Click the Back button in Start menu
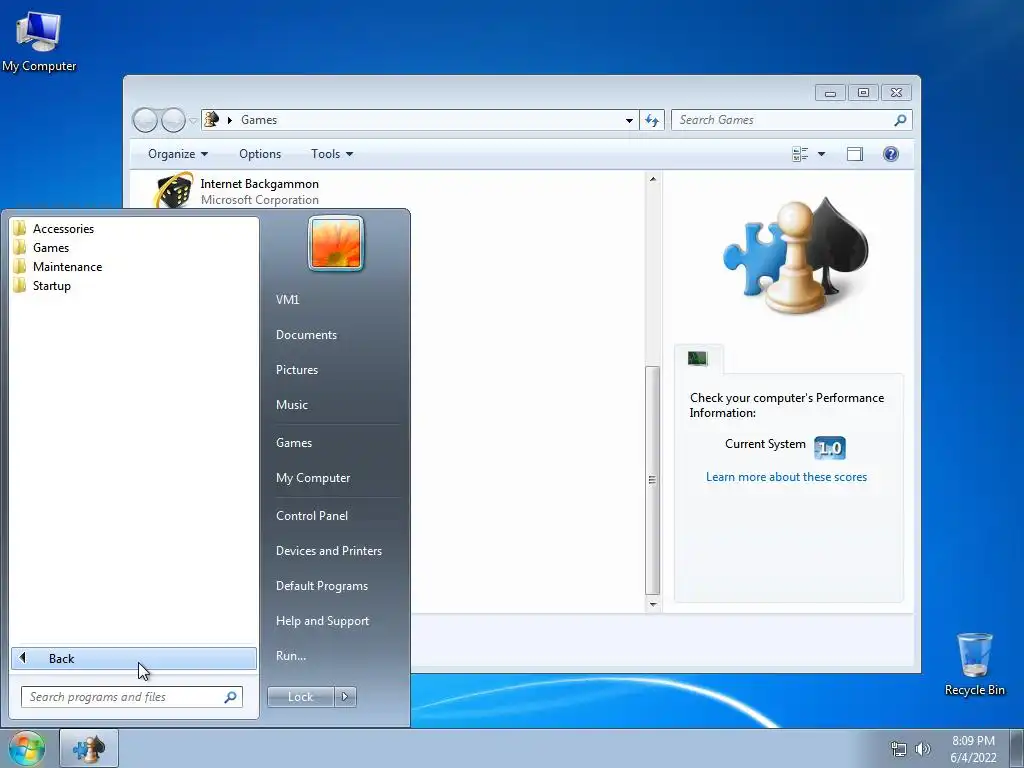The height and width of the screenshot is (768, 1024). tap(134, 658)
